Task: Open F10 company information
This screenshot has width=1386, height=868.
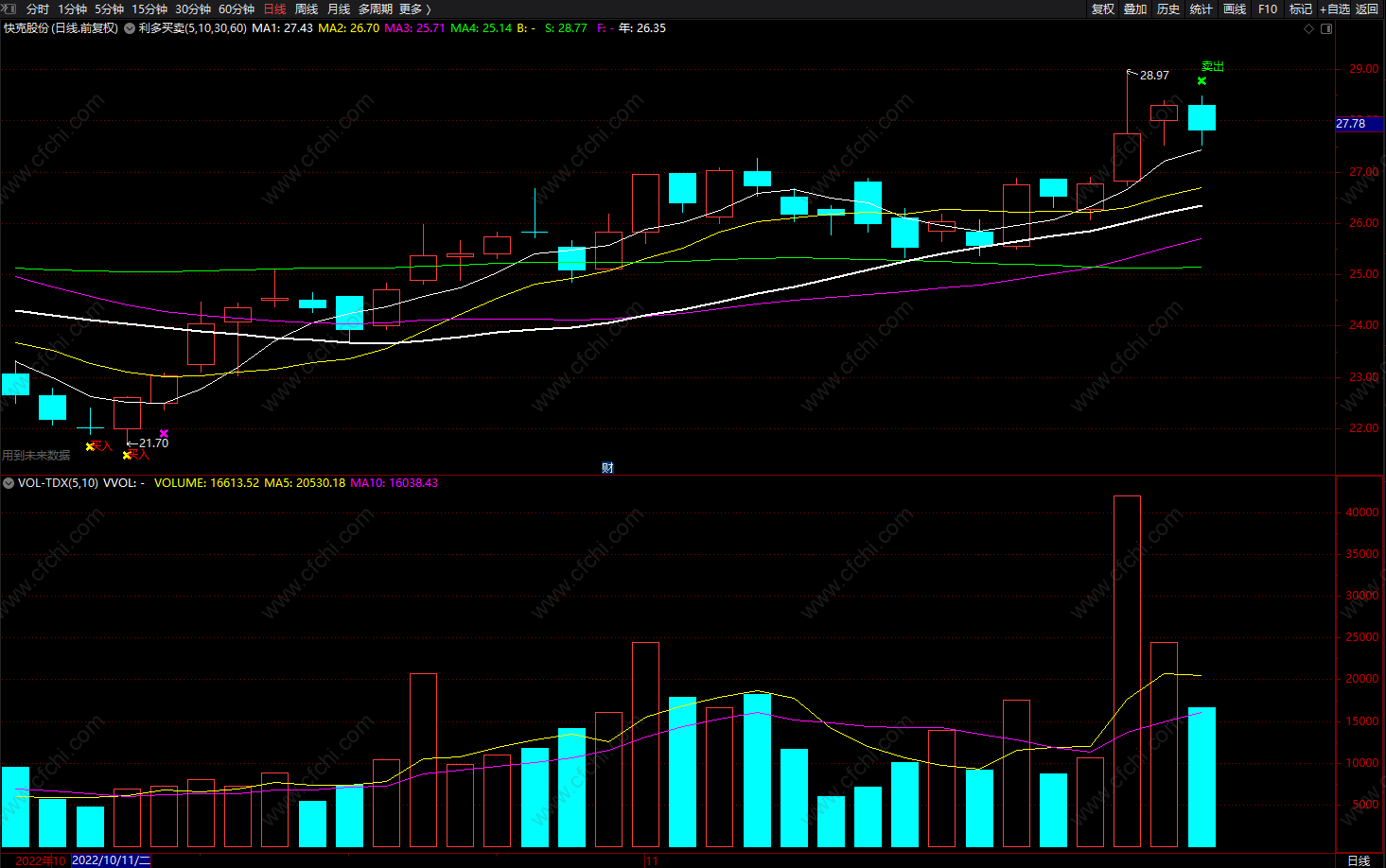Action: pos(1268,9)
